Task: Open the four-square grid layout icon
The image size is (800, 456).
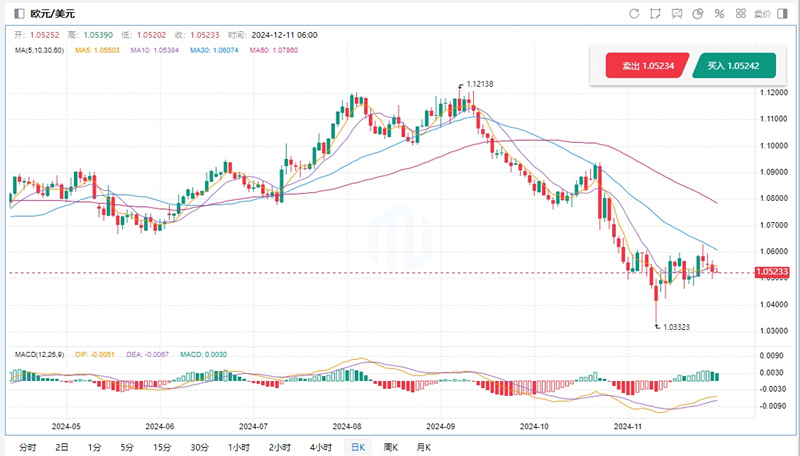Action: pos(739,14)
